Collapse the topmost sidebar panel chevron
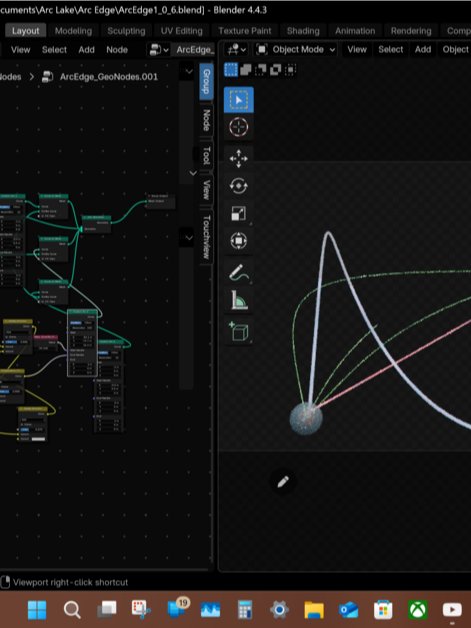This screenshot has height=628, width=471. point(189,71)
